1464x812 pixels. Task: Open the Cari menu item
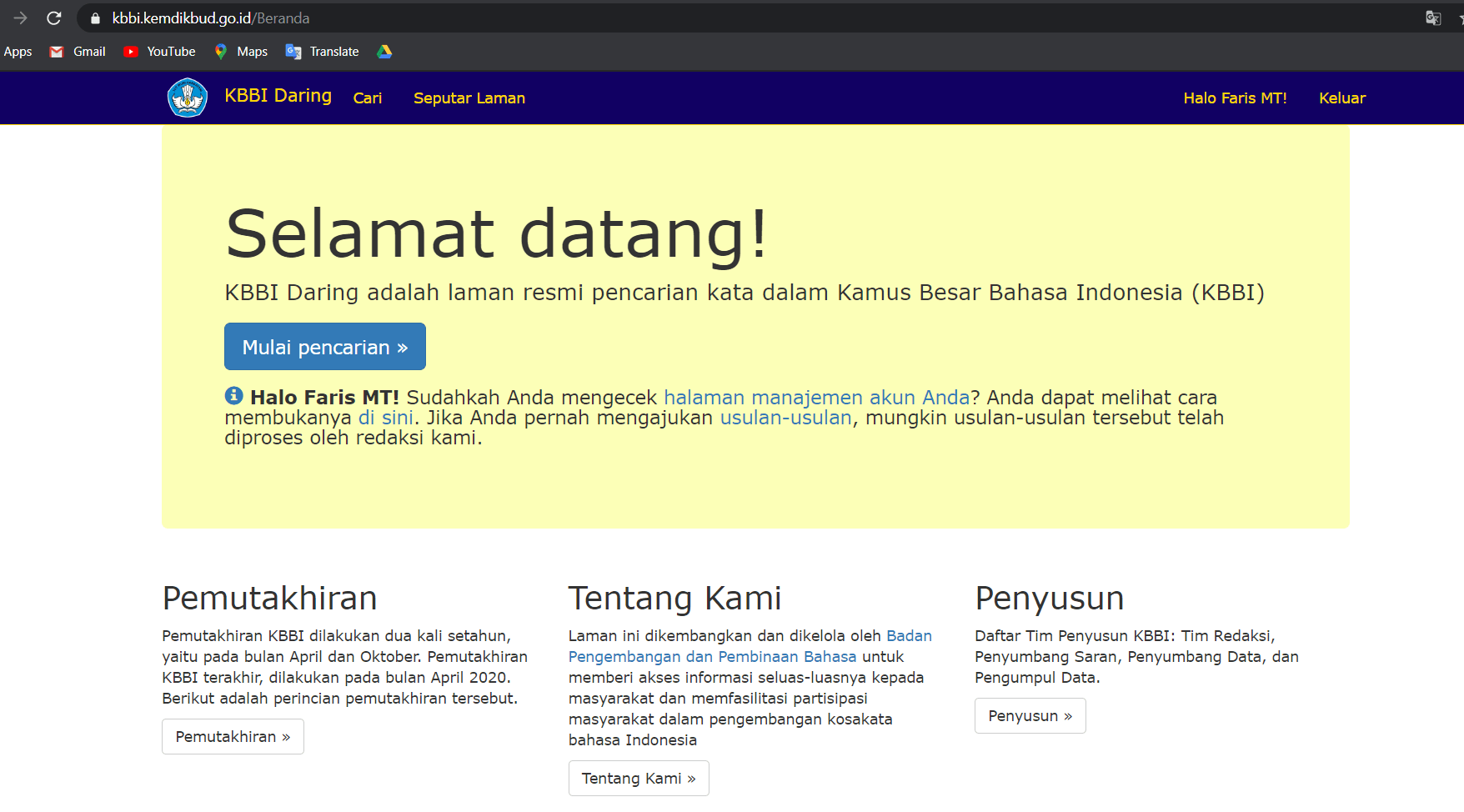368,98
